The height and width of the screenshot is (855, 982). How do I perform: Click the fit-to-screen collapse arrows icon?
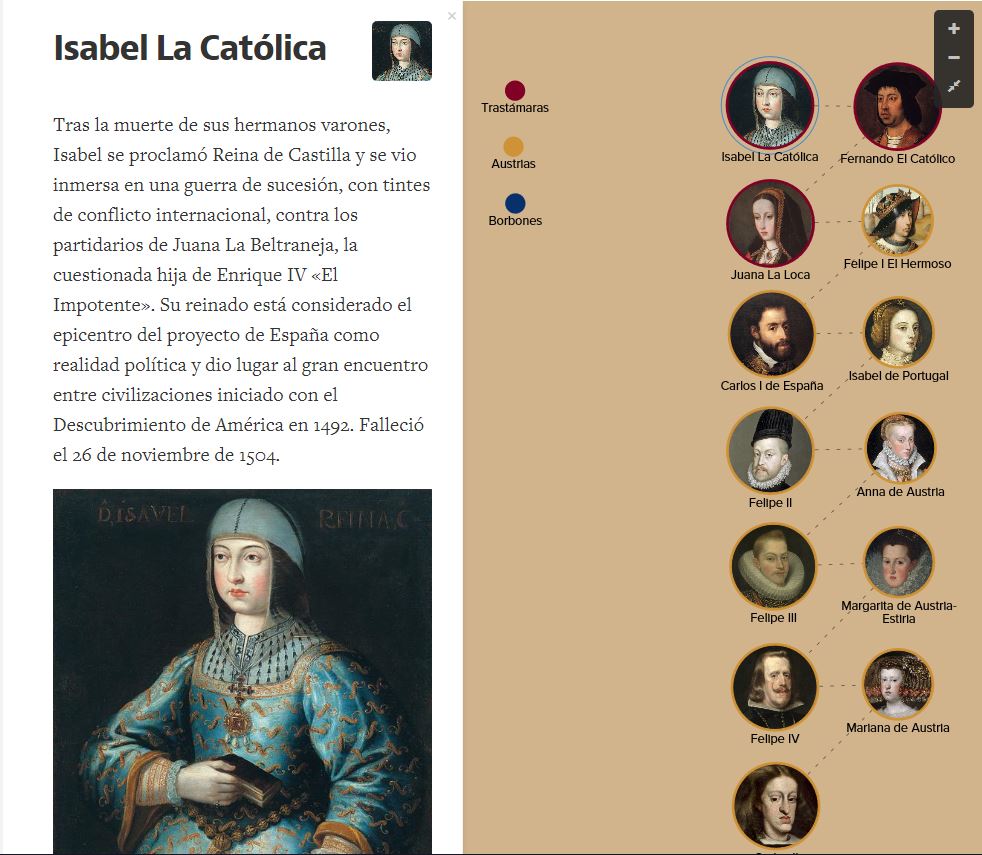coord(953,86)
